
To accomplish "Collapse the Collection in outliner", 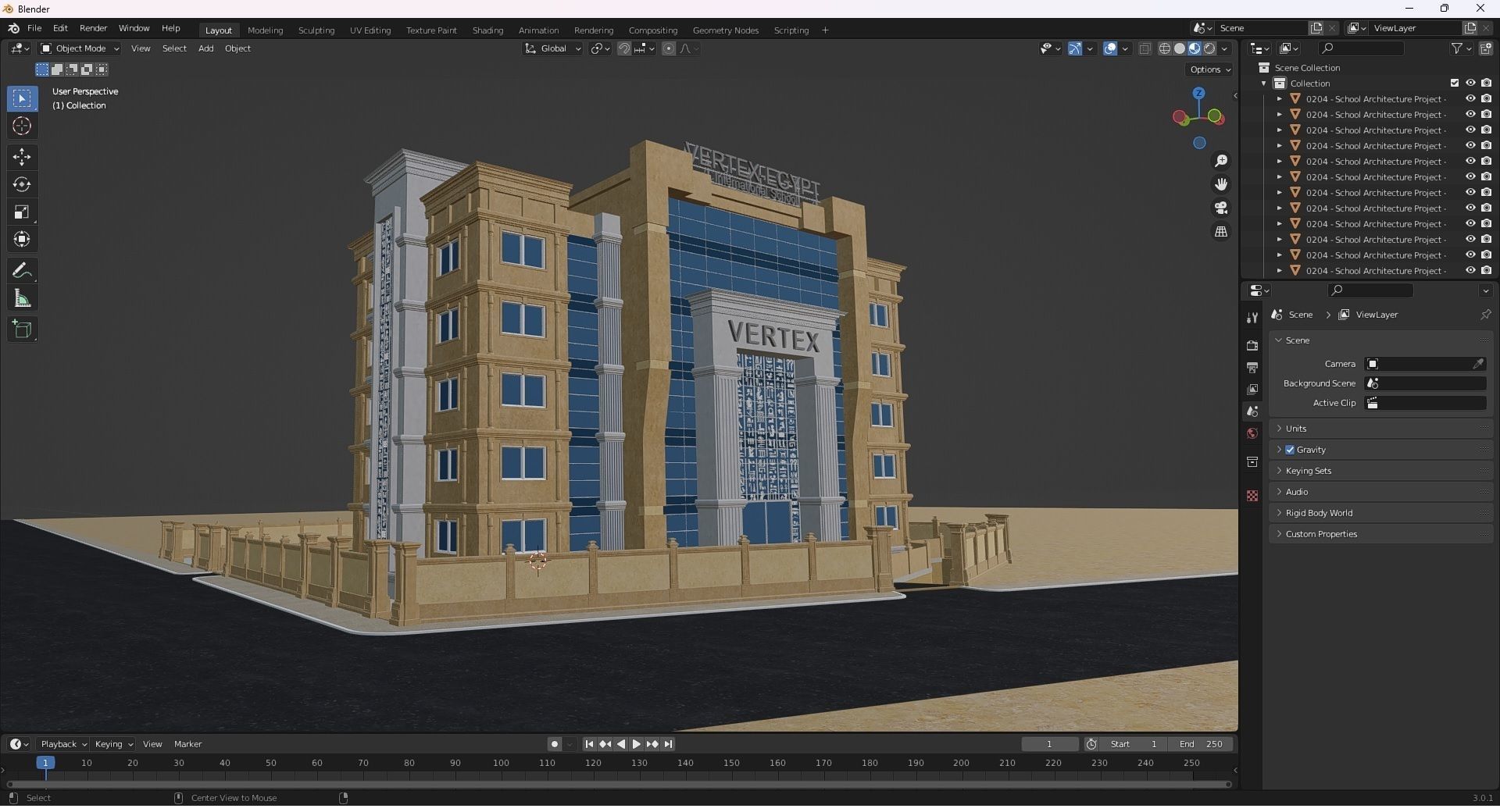I will tap(1264, 83).
